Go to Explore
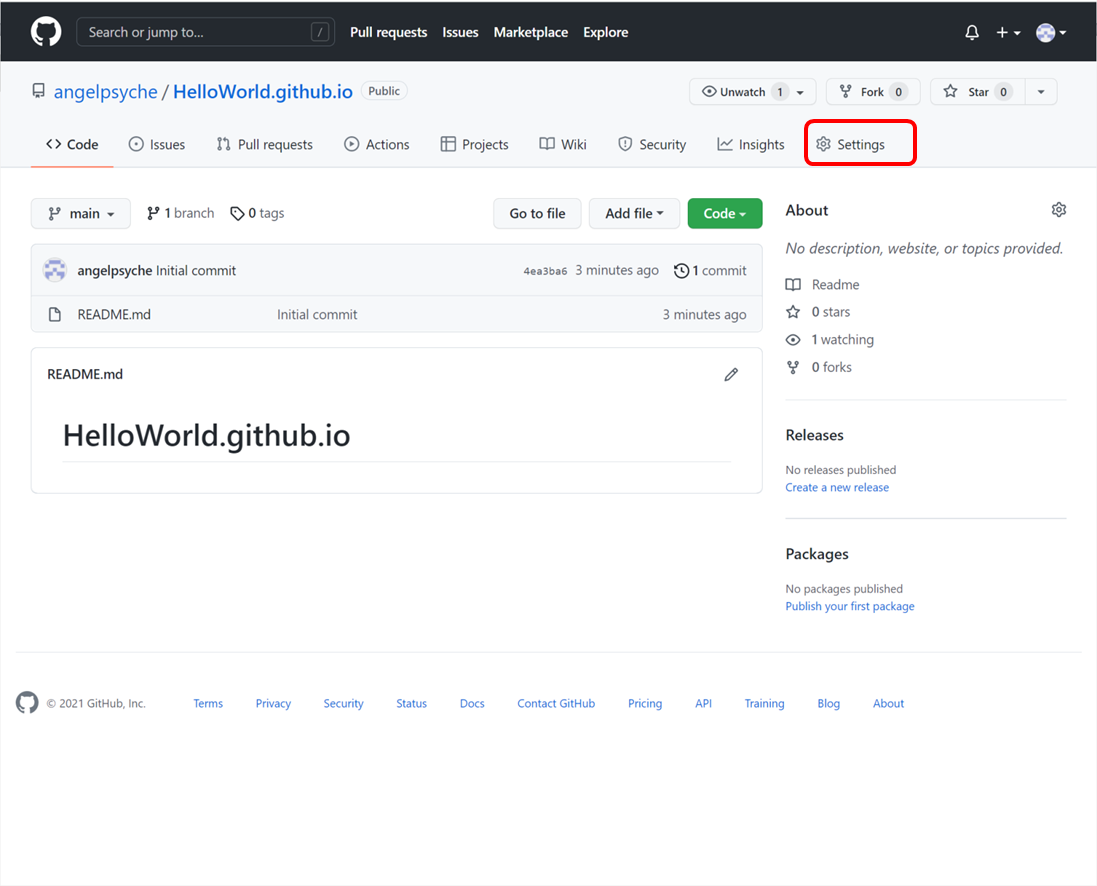This screenshot has width=1097, height=886. pos(606,32)
